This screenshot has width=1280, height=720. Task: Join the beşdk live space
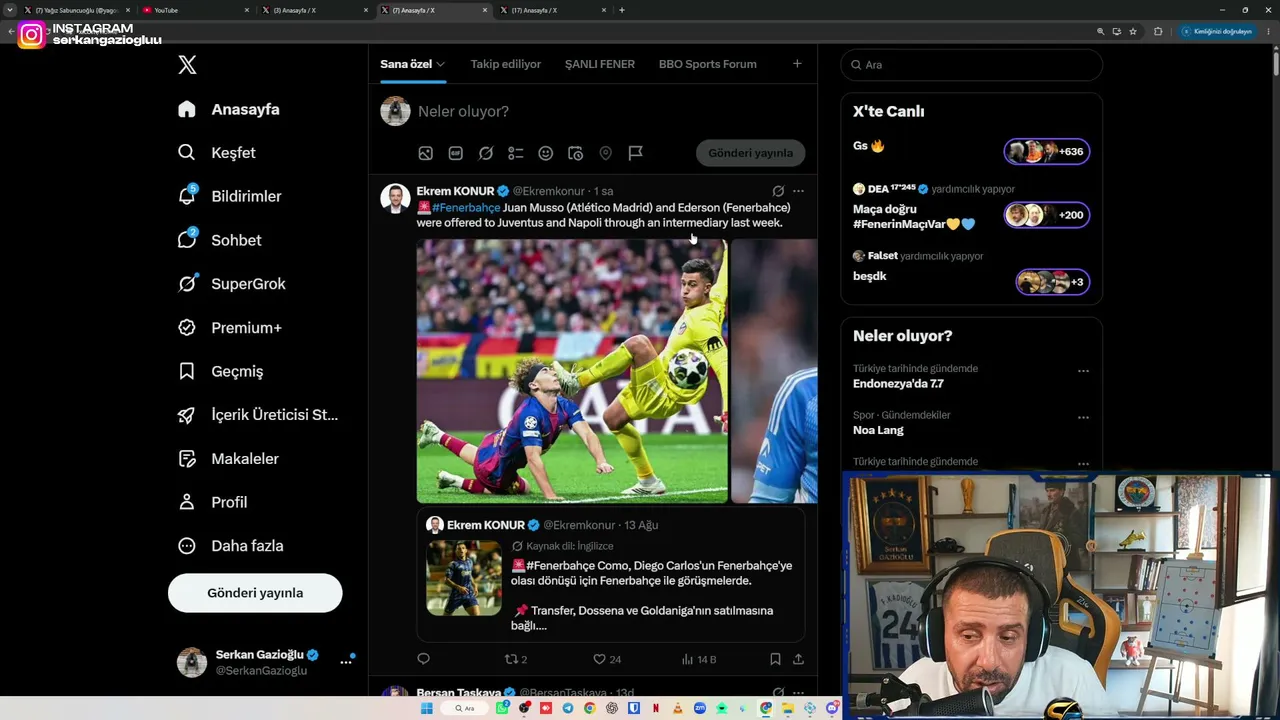1052,282
